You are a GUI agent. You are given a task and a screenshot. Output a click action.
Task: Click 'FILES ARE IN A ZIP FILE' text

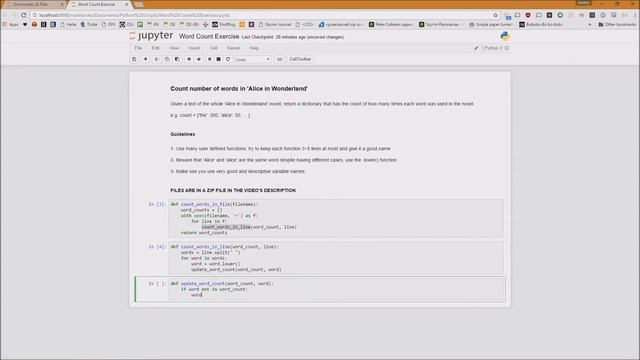(233, 191)
